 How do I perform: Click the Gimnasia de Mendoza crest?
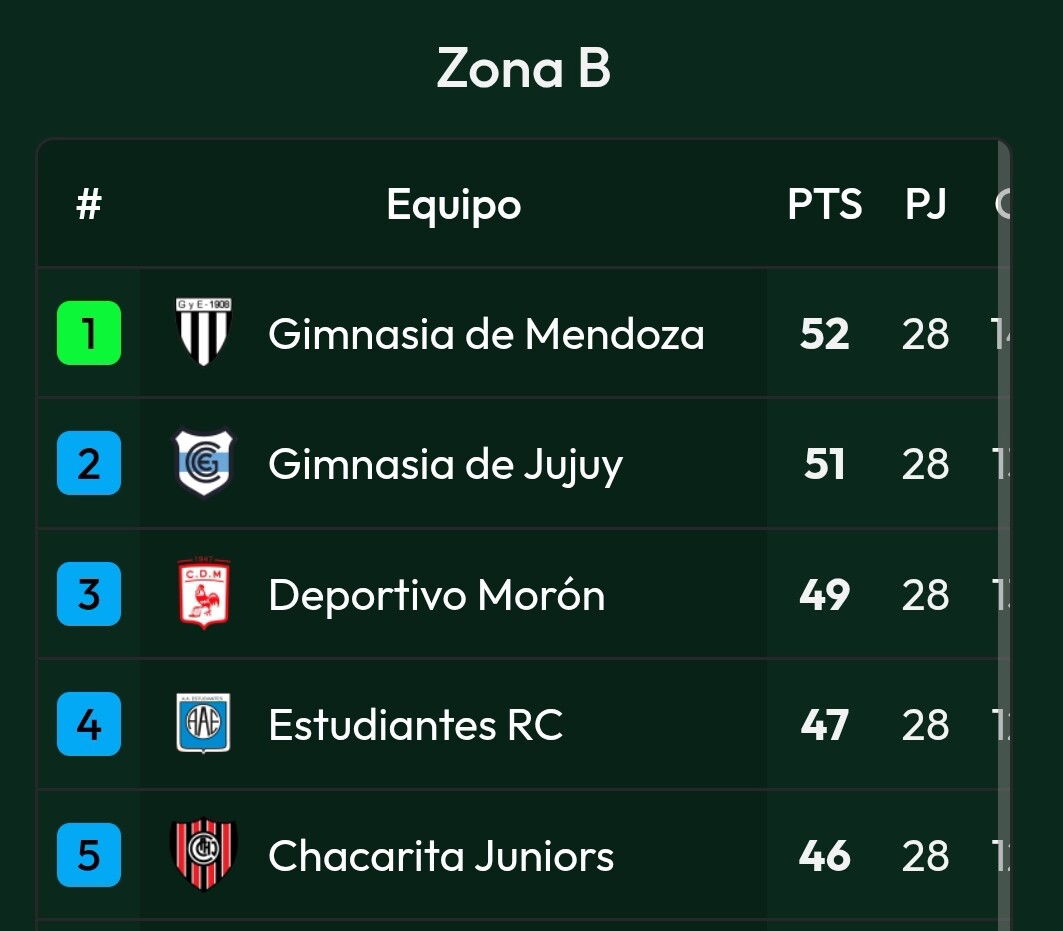point(203,332)
